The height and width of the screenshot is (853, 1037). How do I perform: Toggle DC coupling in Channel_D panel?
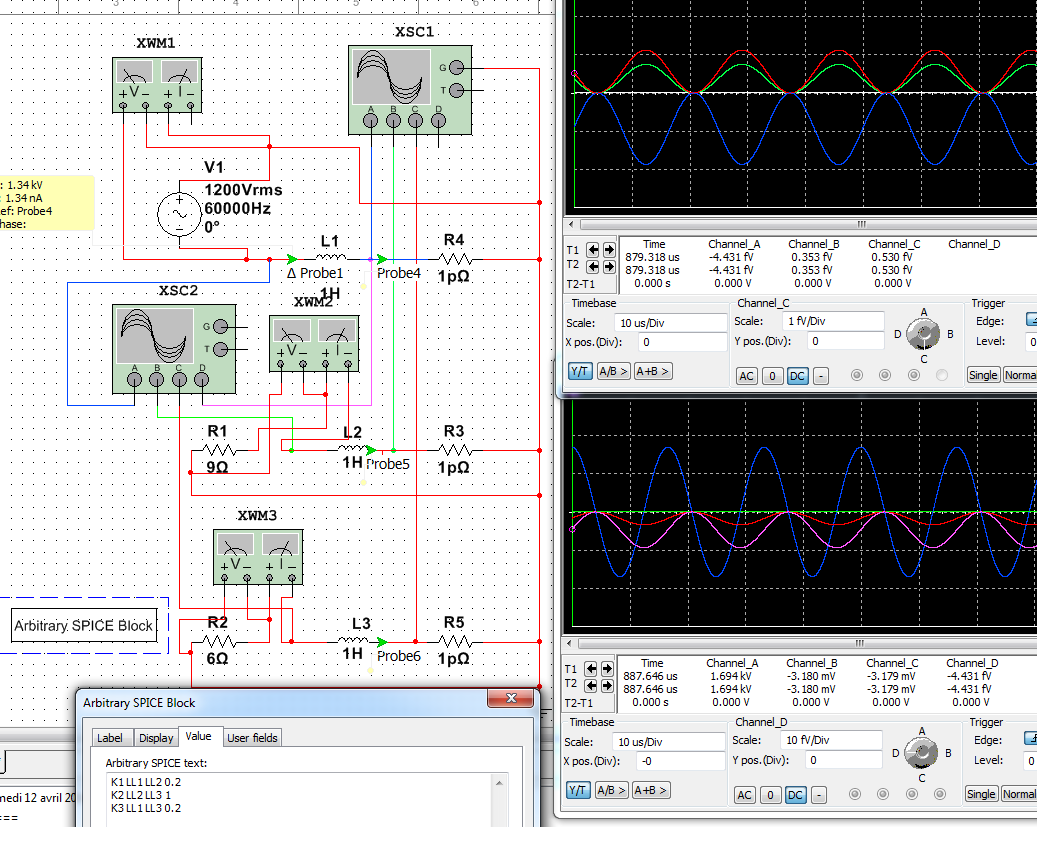coord(795,795)
